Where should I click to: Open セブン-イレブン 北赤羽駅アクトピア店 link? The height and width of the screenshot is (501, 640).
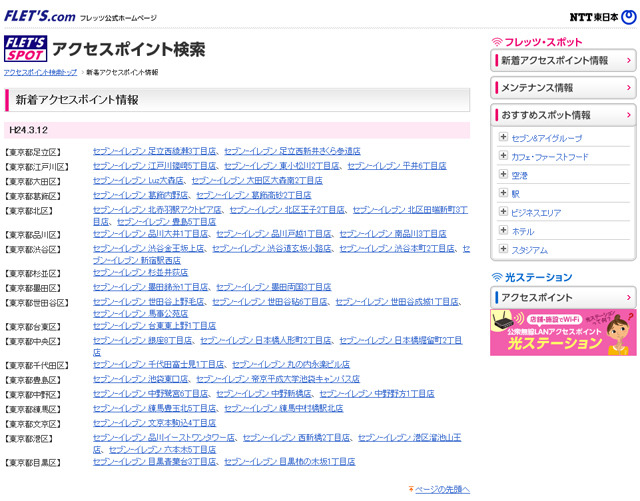click(158, 210)
